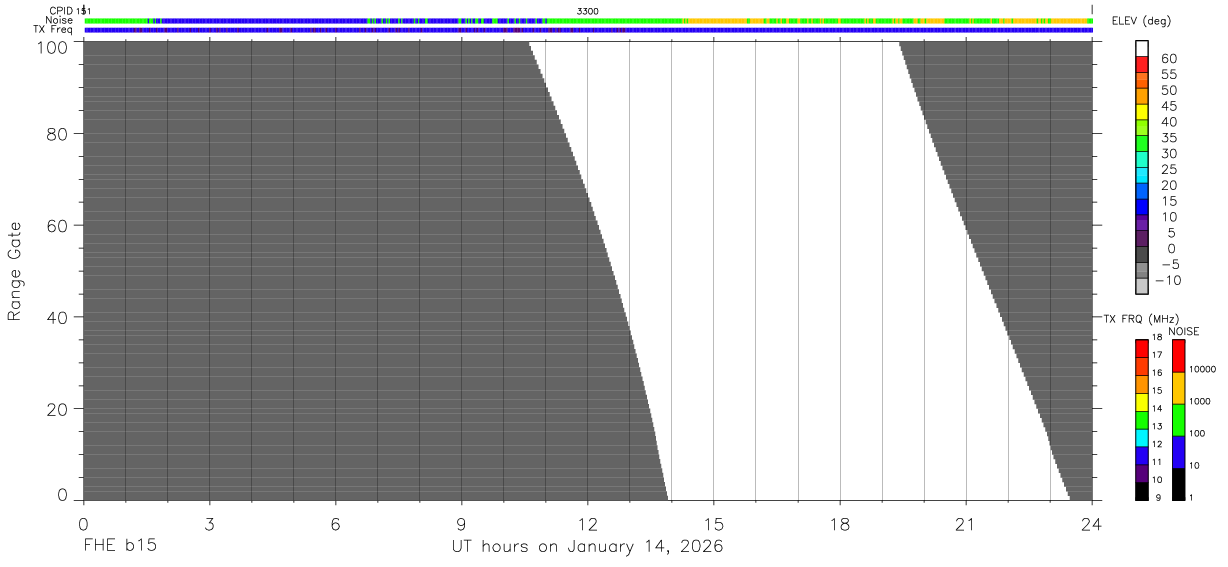Click the ELEV legend value '−5'
The width and height of the screenshot is (1228, 567).
coord(1170,265)
